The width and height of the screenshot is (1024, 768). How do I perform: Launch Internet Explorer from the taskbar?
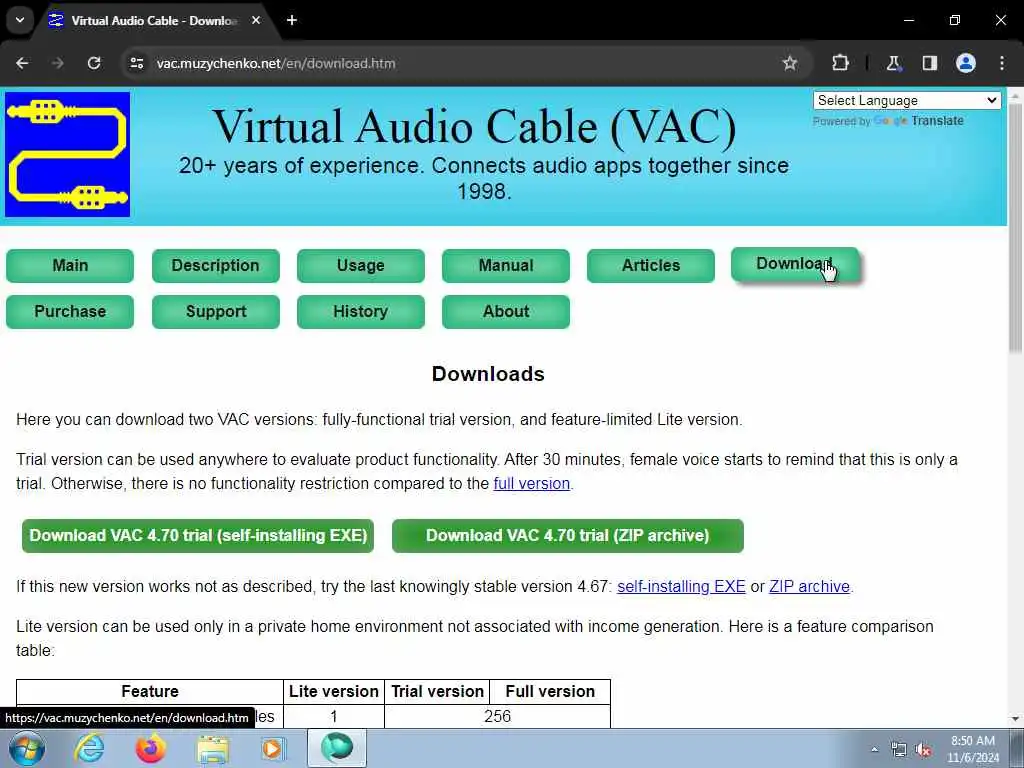[89, 749]
